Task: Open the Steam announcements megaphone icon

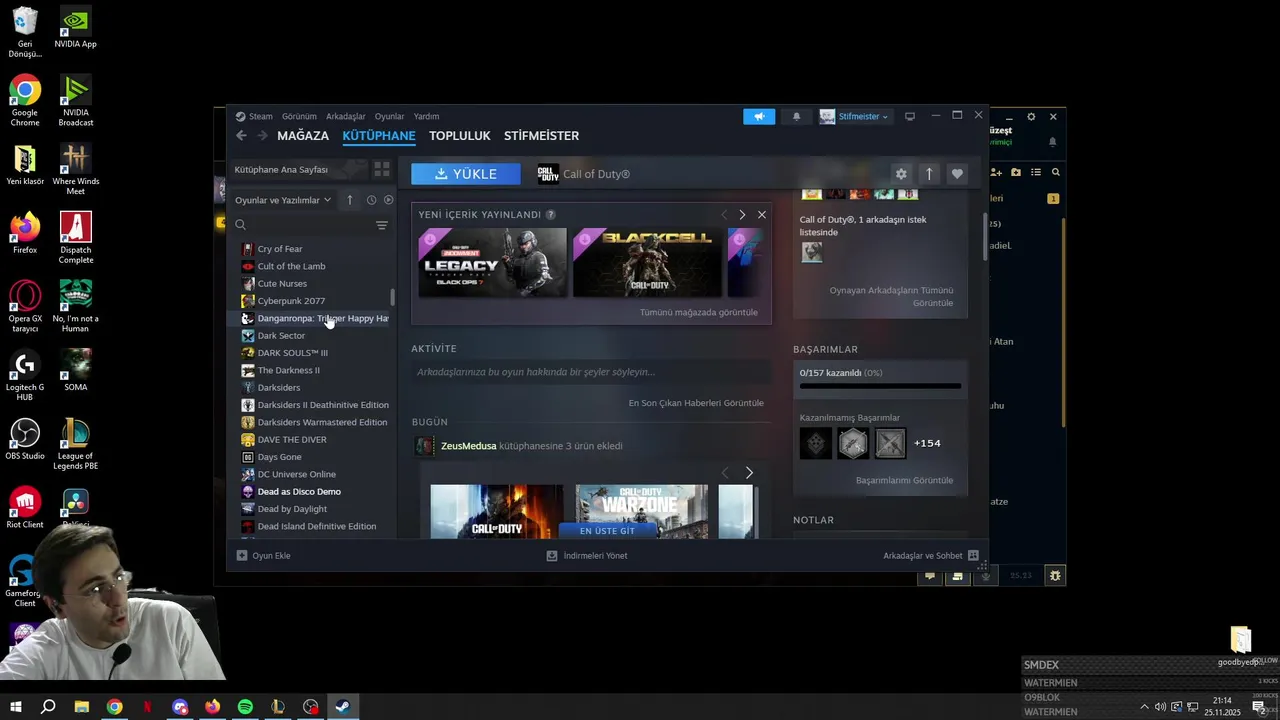Action: click(759, 116)
